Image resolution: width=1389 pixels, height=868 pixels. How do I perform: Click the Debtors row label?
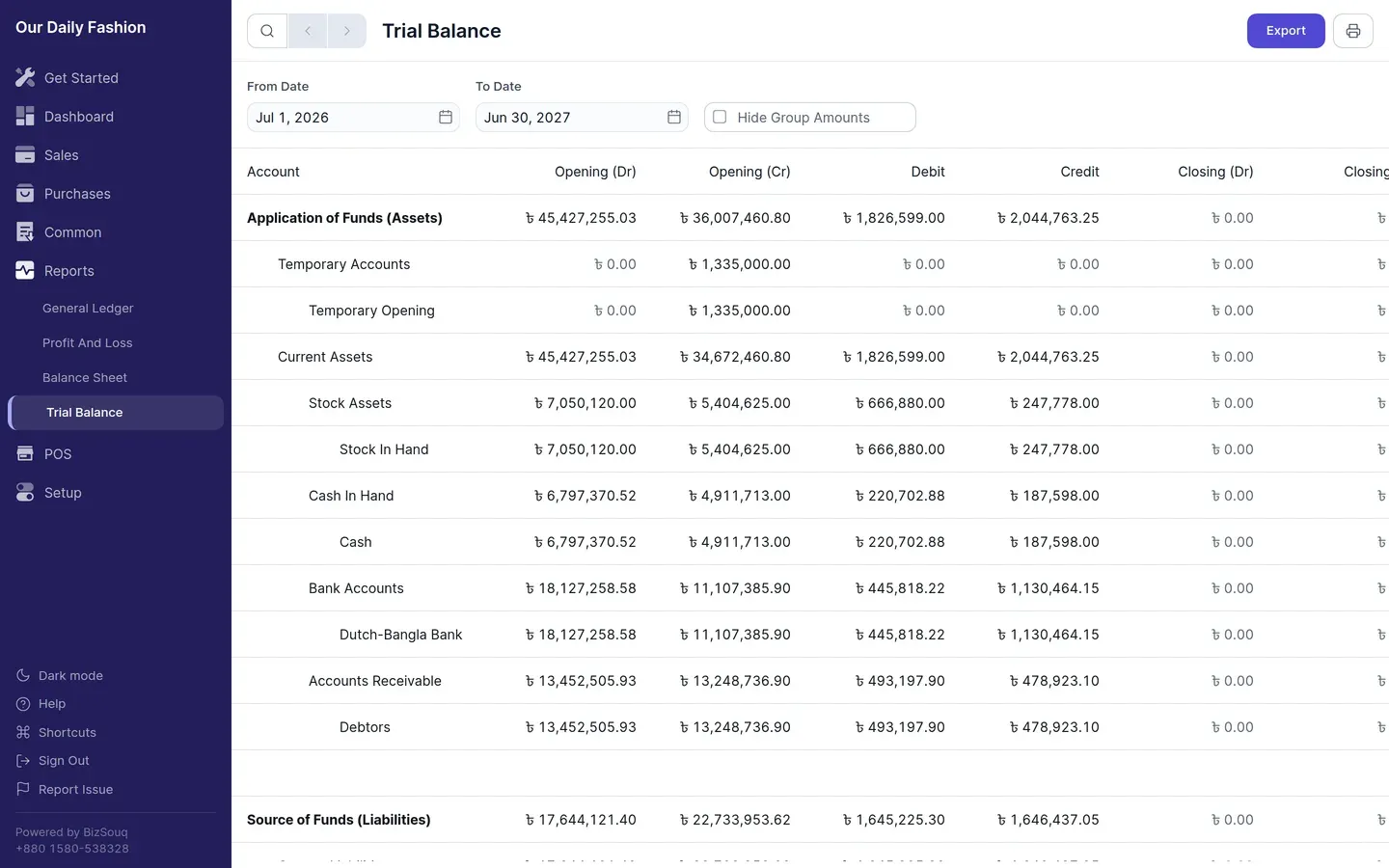coord(365,727)
